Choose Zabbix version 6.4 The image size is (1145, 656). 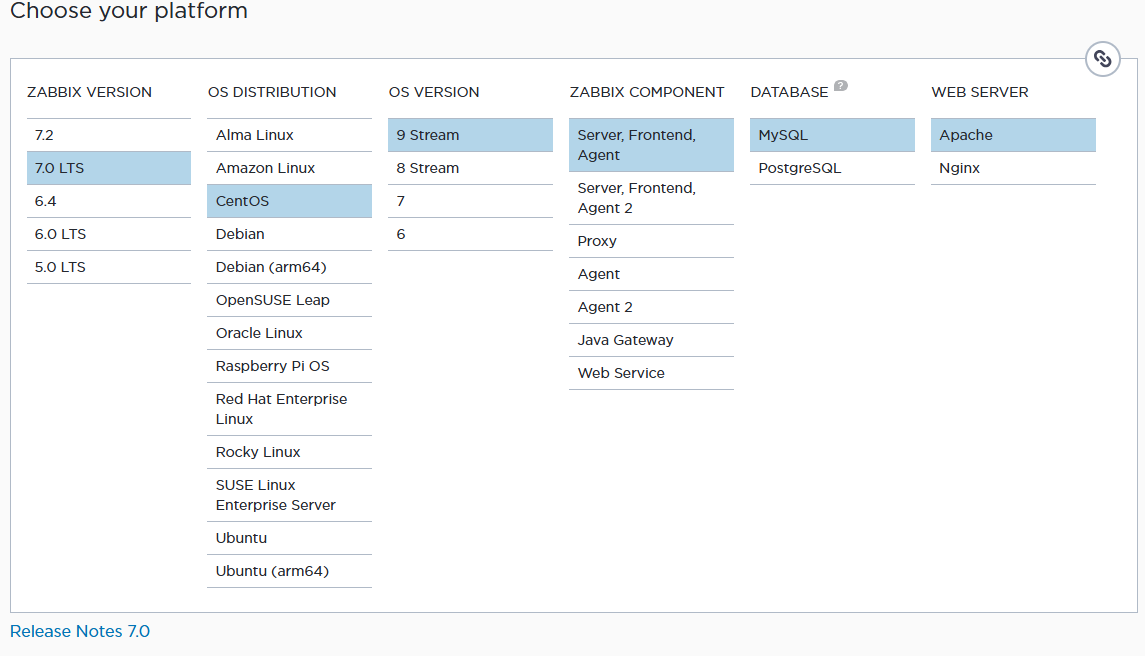108,201
